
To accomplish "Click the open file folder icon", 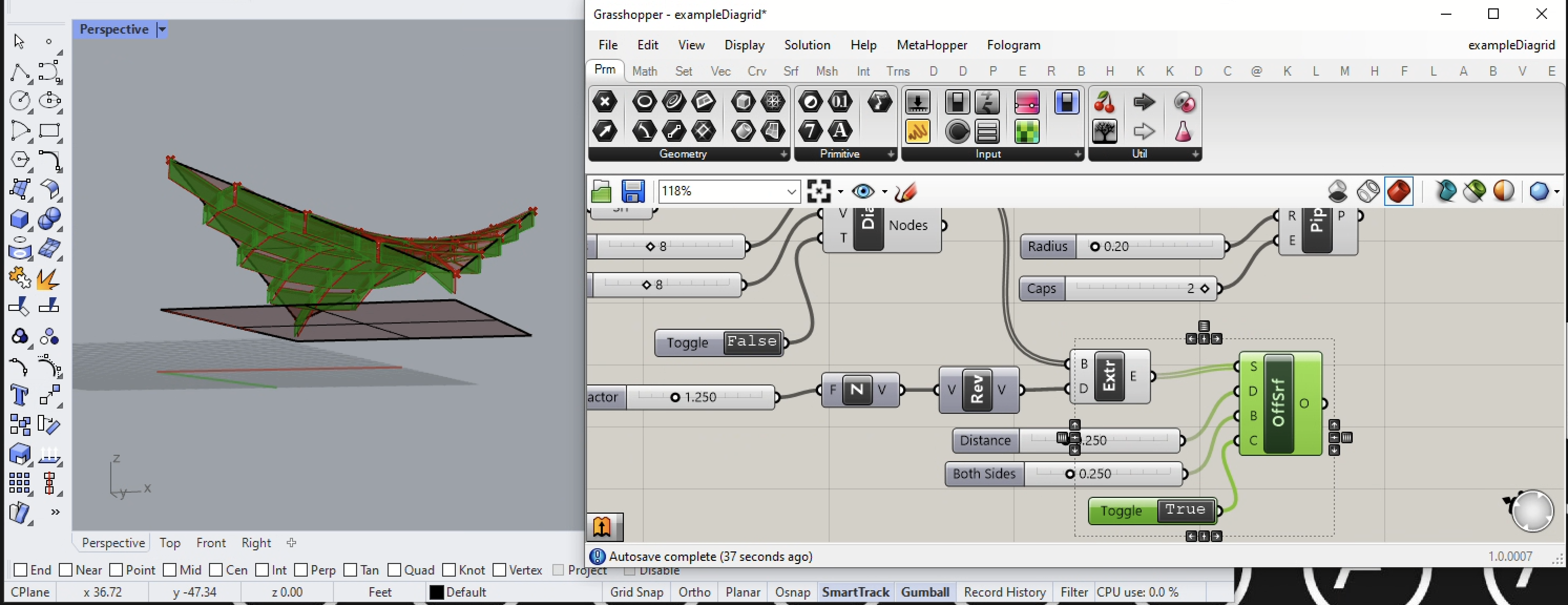I will coord(601,192).
